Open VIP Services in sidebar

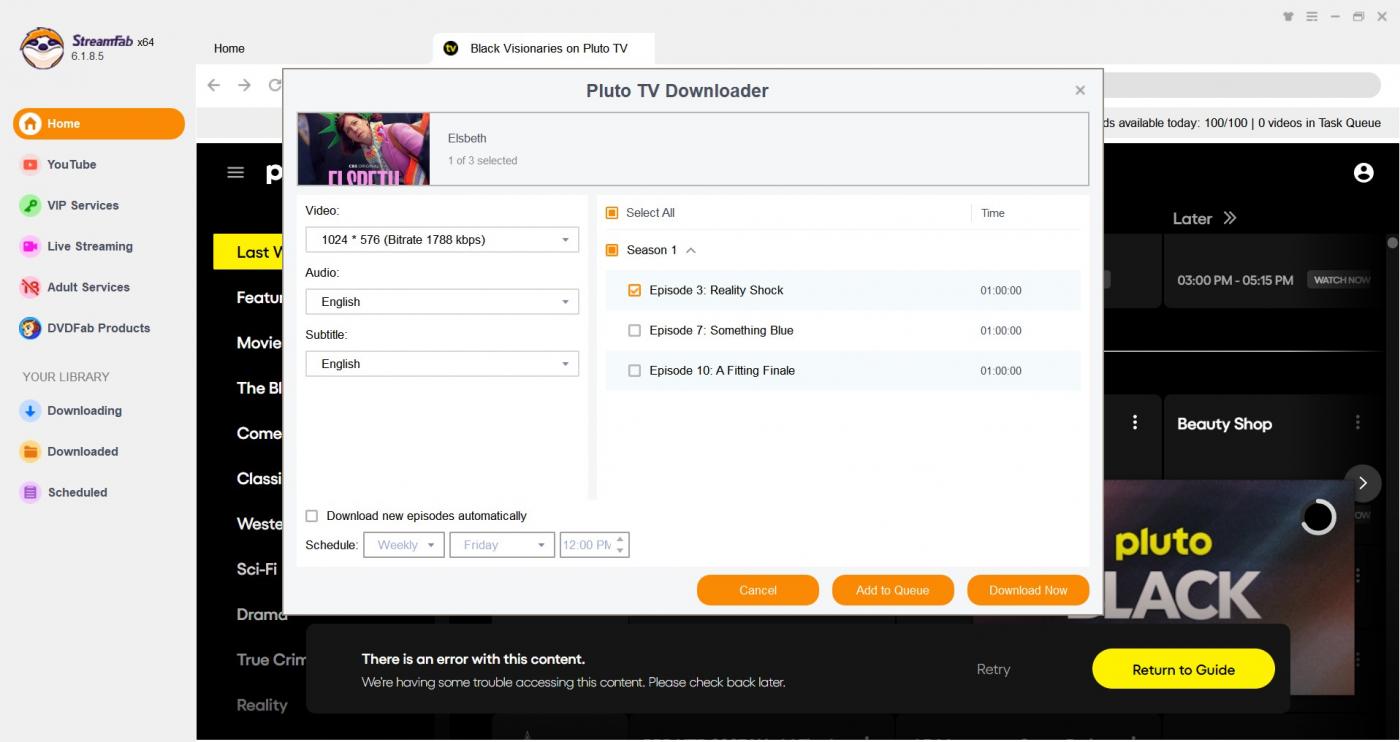tap(82, 206)
